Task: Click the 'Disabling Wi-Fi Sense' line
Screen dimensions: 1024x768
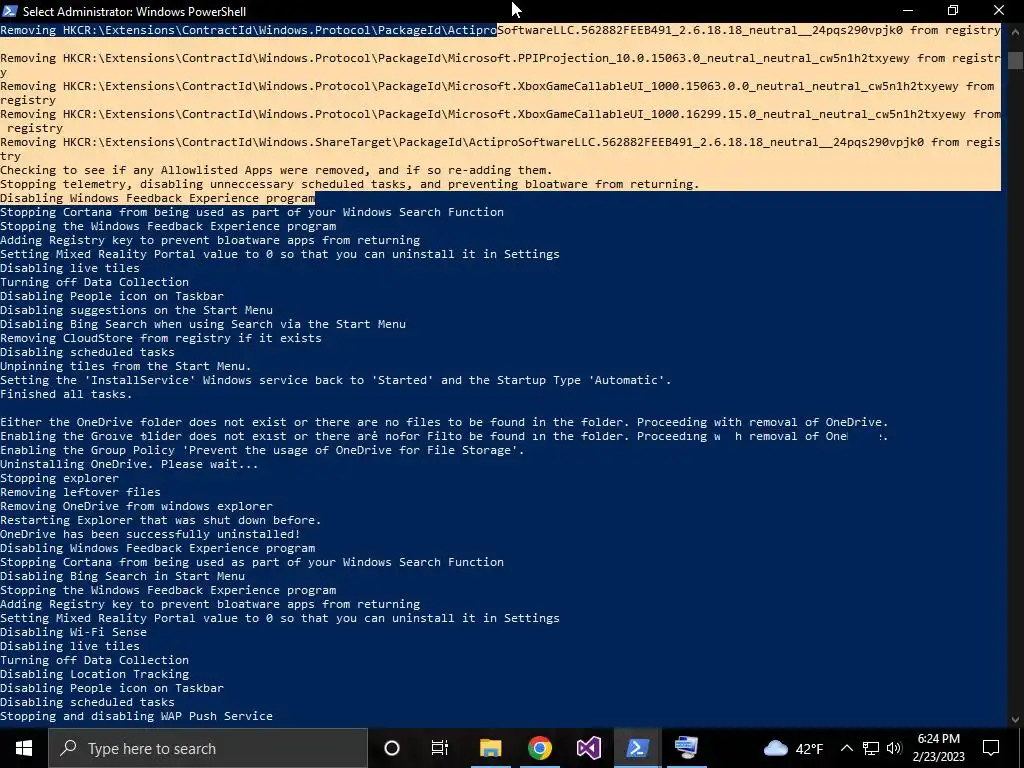Action: coord(73,632)
